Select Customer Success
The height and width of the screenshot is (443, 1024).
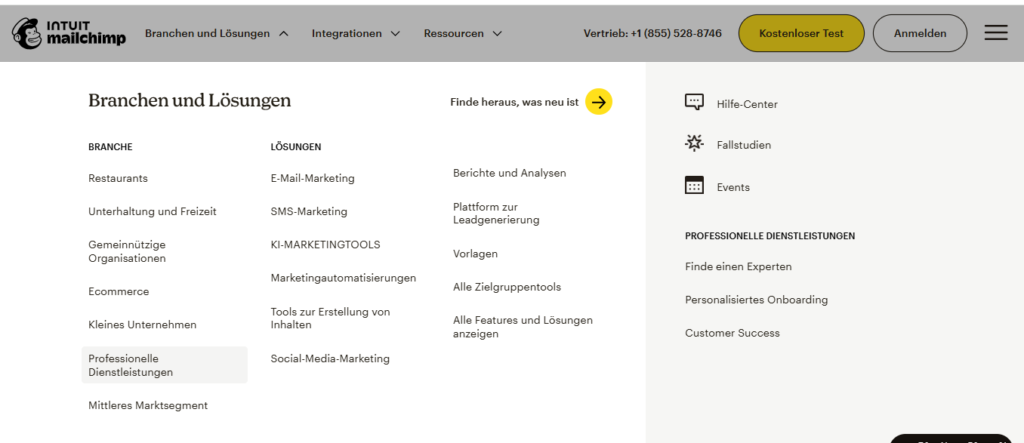coord(732,333)
